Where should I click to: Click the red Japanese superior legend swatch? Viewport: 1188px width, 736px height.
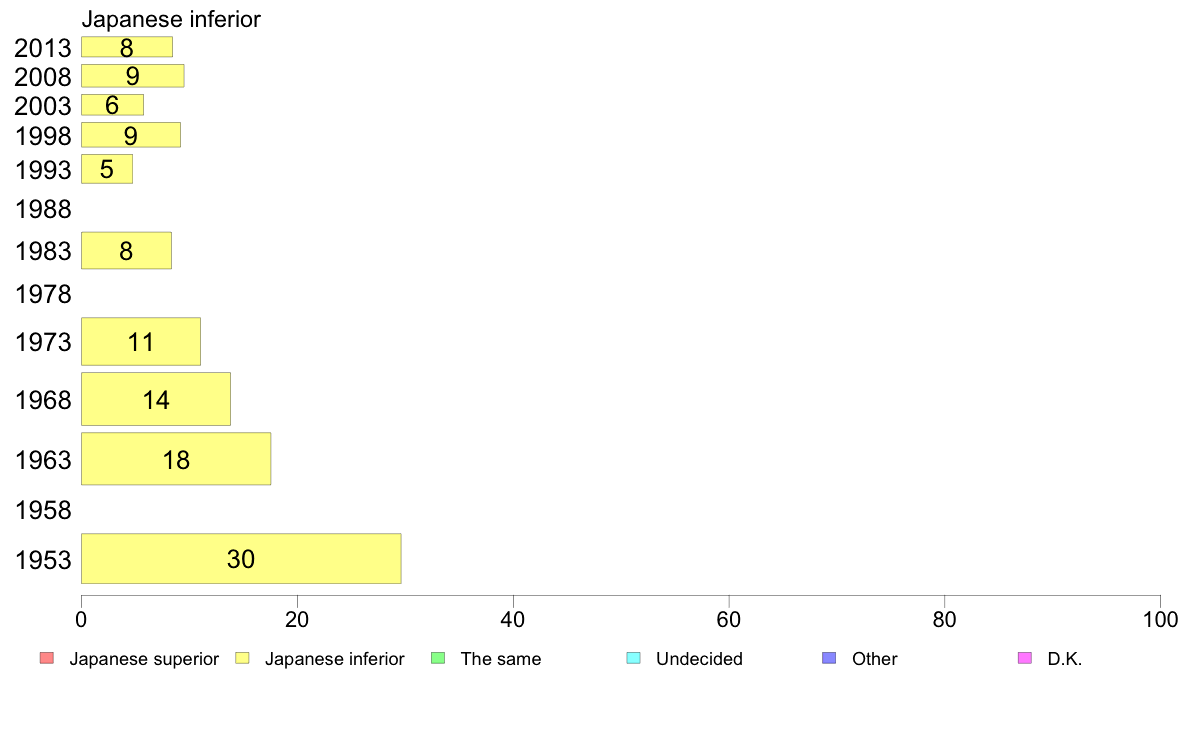(45, 658)
